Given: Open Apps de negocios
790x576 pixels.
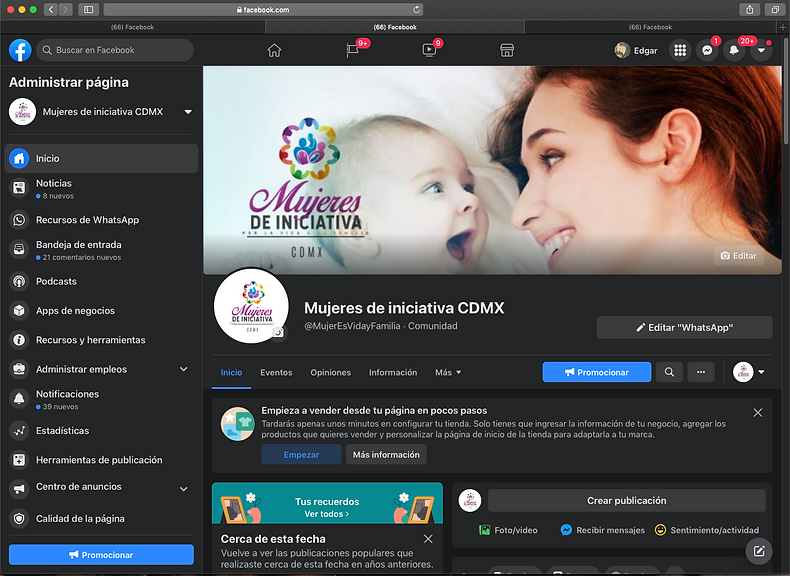Looking at the screenshot, I should 101,310.
